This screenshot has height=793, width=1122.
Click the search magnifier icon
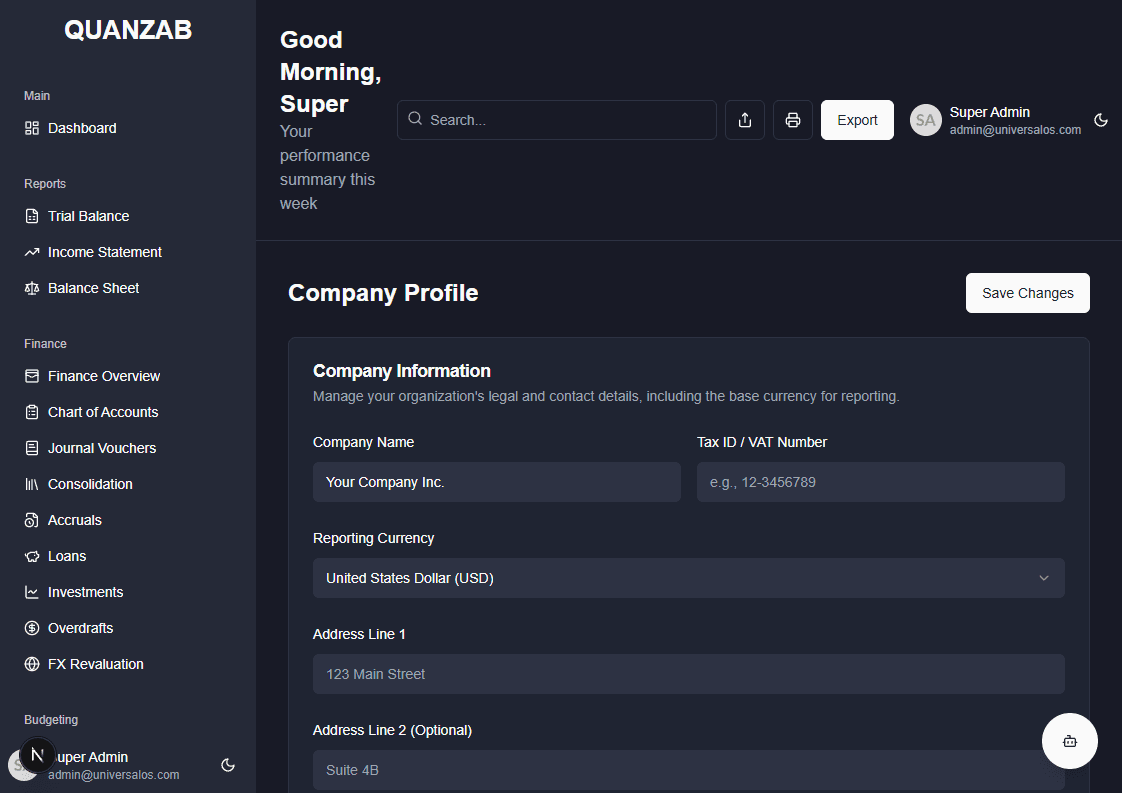coord(415,119)
